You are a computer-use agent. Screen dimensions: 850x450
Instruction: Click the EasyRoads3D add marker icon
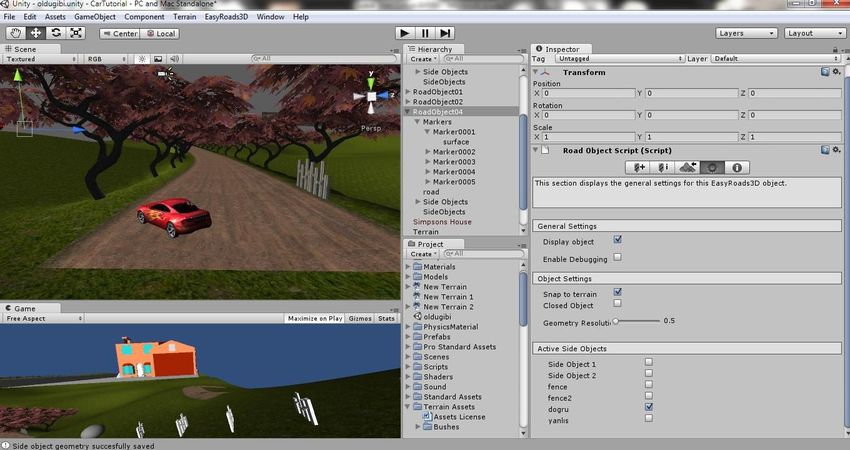tap(637, 167)
